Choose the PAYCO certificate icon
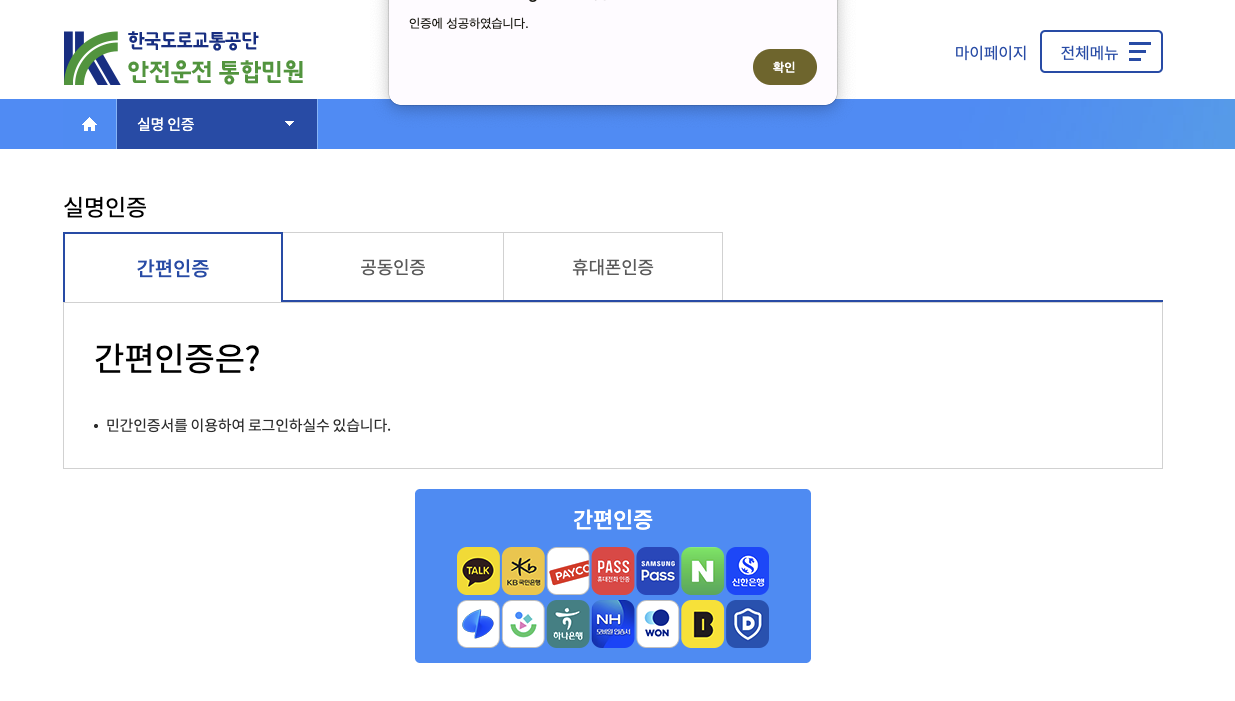This screenshot has width=1235, height=701. click(x=568, y=571)
